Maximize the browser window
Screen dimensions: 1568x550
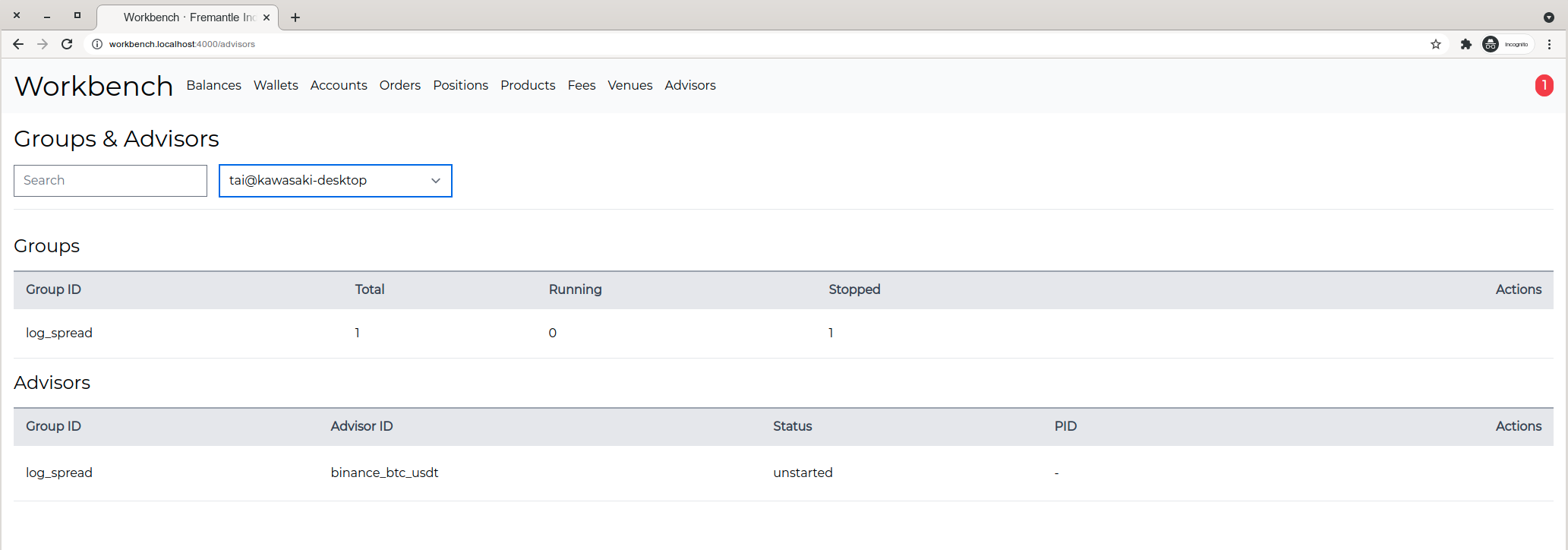click(x=77, y=15)
